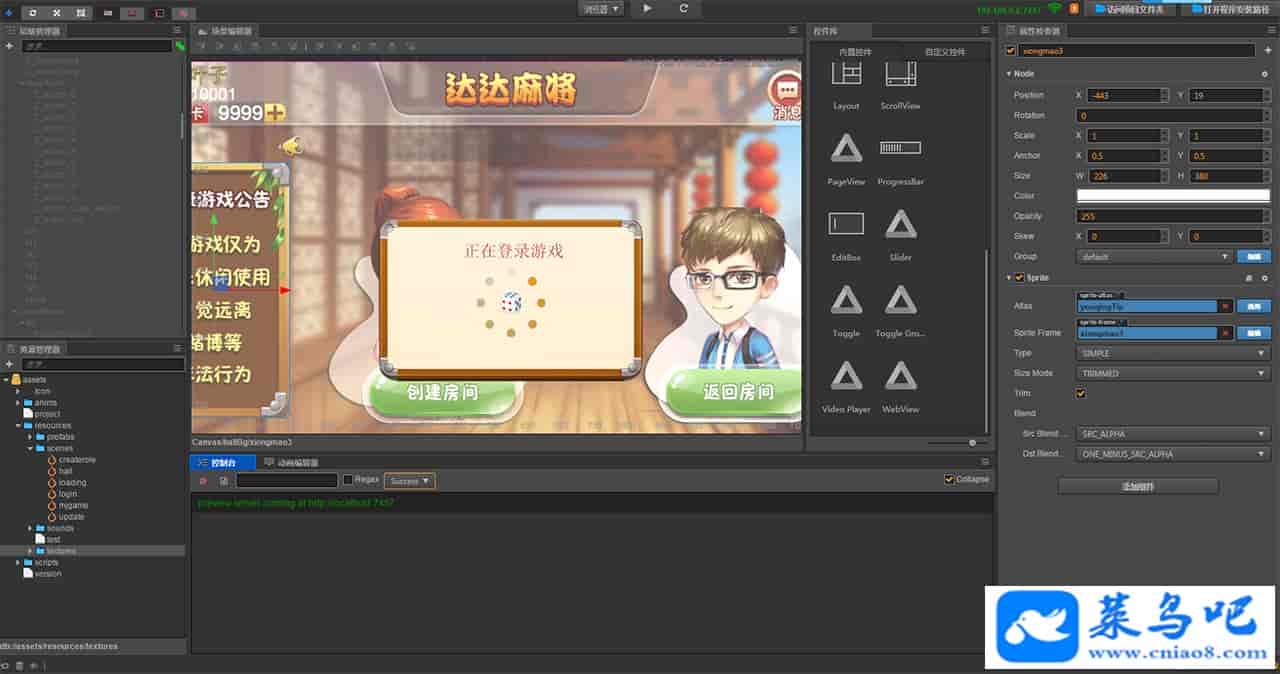Screen dimensions: 1280x674
Task: Open the hall scene file
Action: 65,471
